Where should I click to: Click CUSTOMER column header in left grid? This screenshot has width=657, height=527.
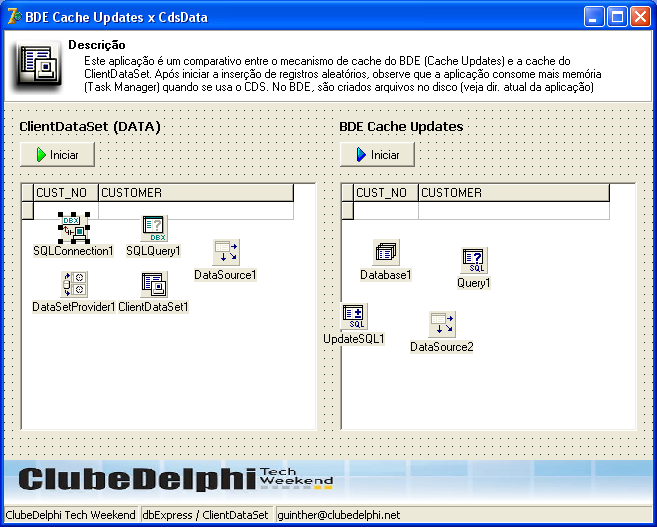pyautogui.click(x=196, y=193)
